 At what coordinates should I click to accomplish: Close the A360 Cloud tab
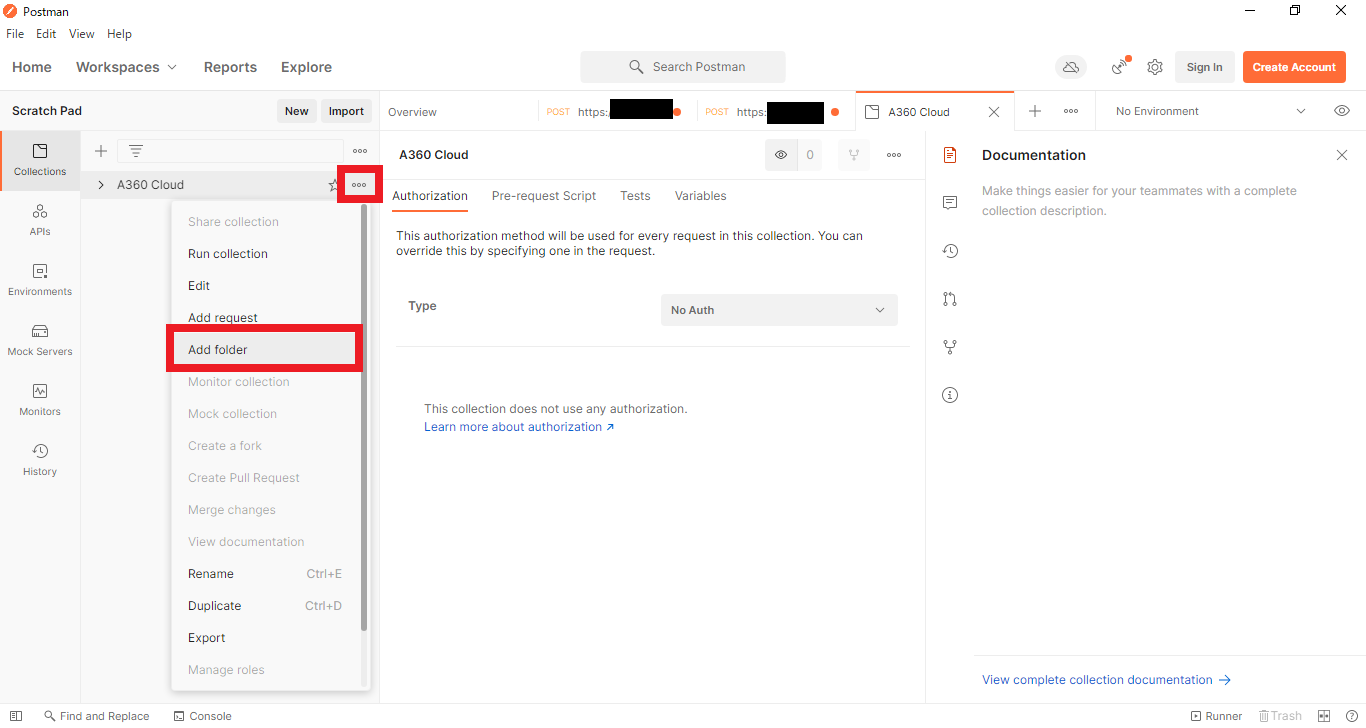994,112
